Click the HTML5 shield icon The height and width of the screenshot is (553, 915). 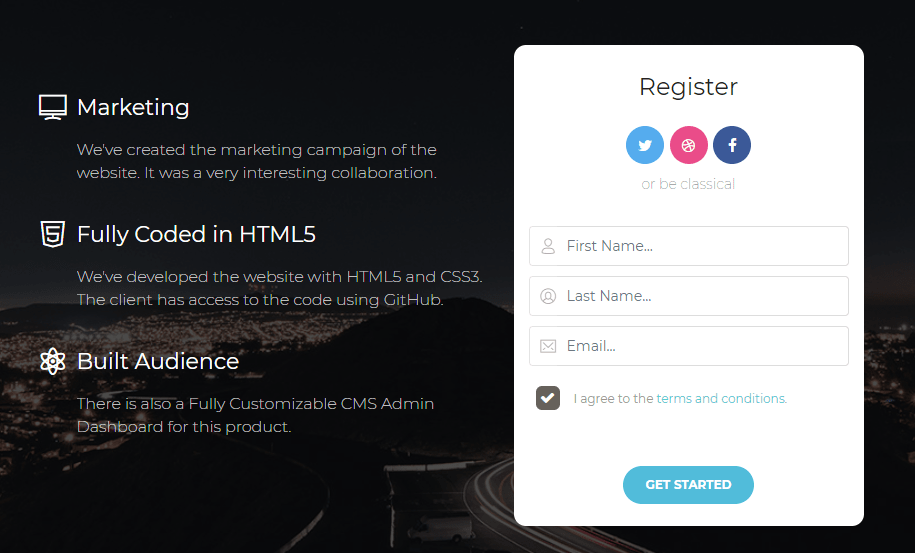click(x=52, y=234)
